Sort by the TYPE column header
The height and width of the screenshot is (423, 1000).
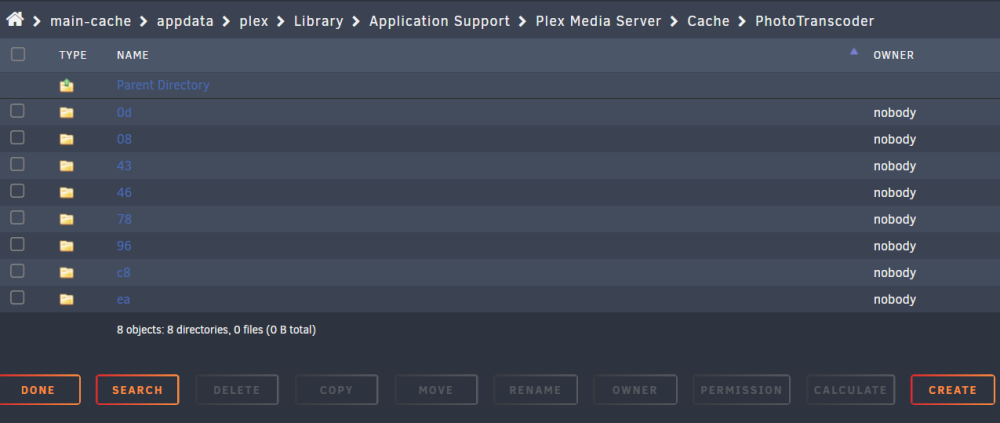[x=73, y=56]
